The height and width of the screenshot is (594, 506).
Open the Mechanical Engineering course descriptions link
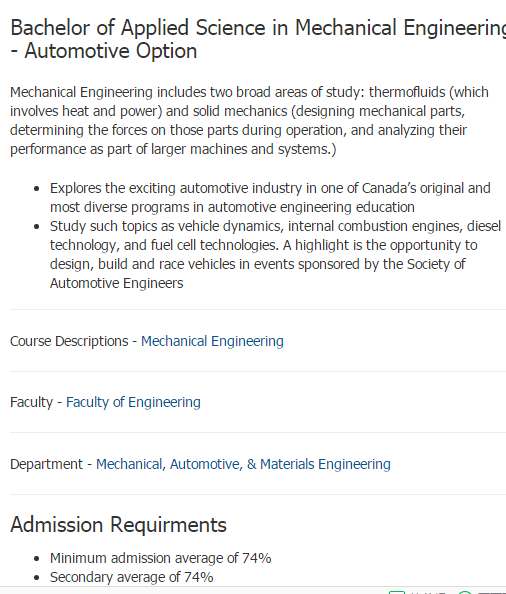(212, 341)
